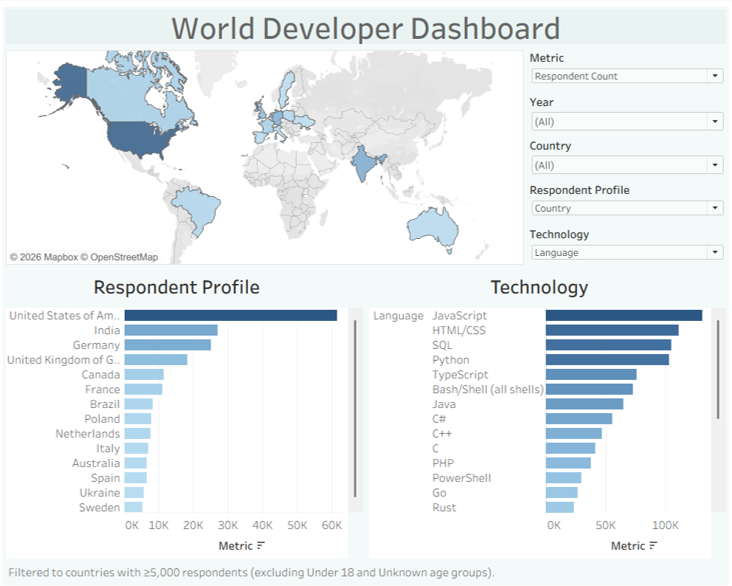Select the Rust bar
Viewport: 732px width, 586px height.
coord(560,508)
